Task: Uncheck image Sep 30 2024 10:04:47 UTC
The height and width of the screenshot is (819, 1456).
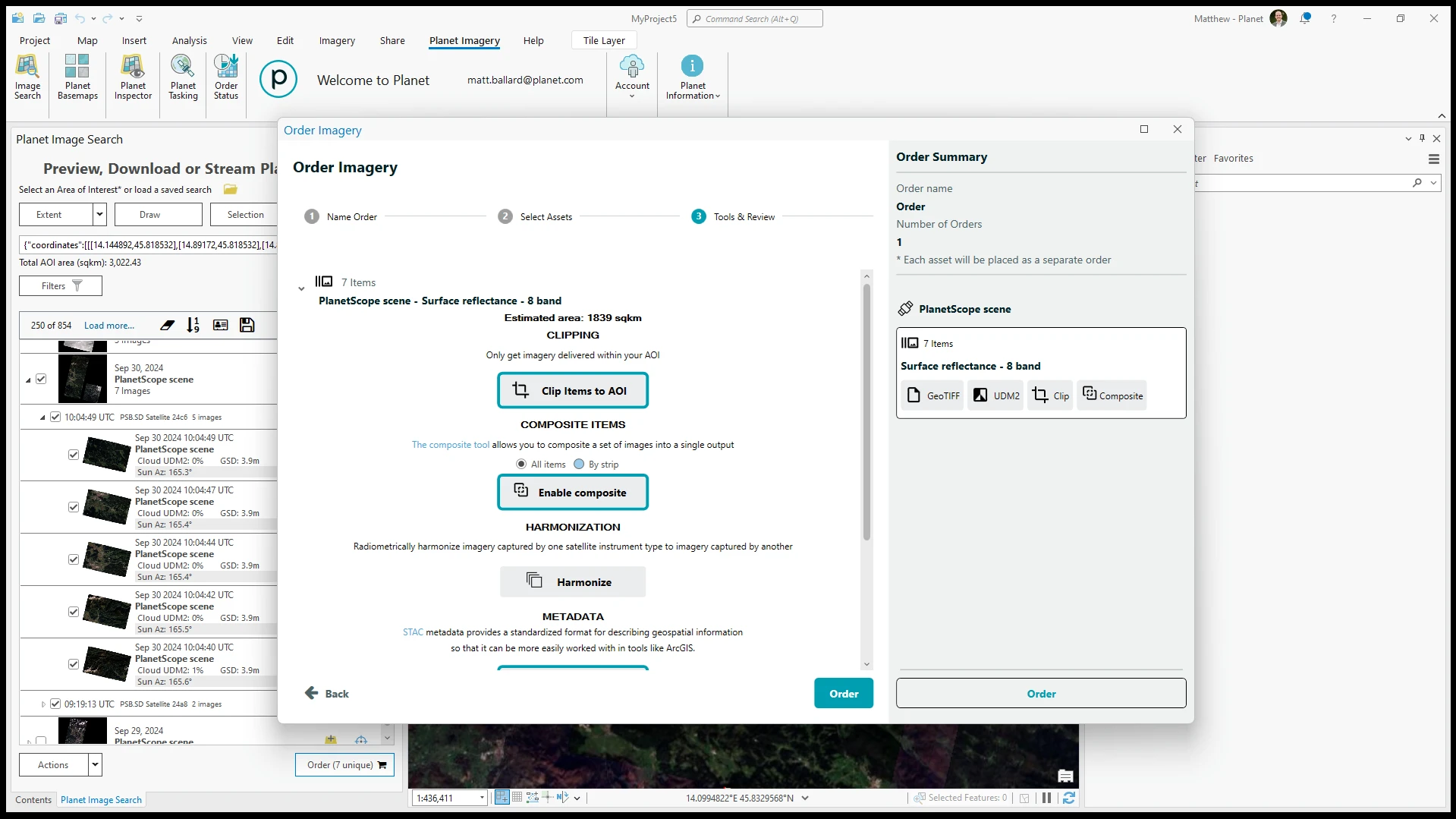Action: [73, 507]
